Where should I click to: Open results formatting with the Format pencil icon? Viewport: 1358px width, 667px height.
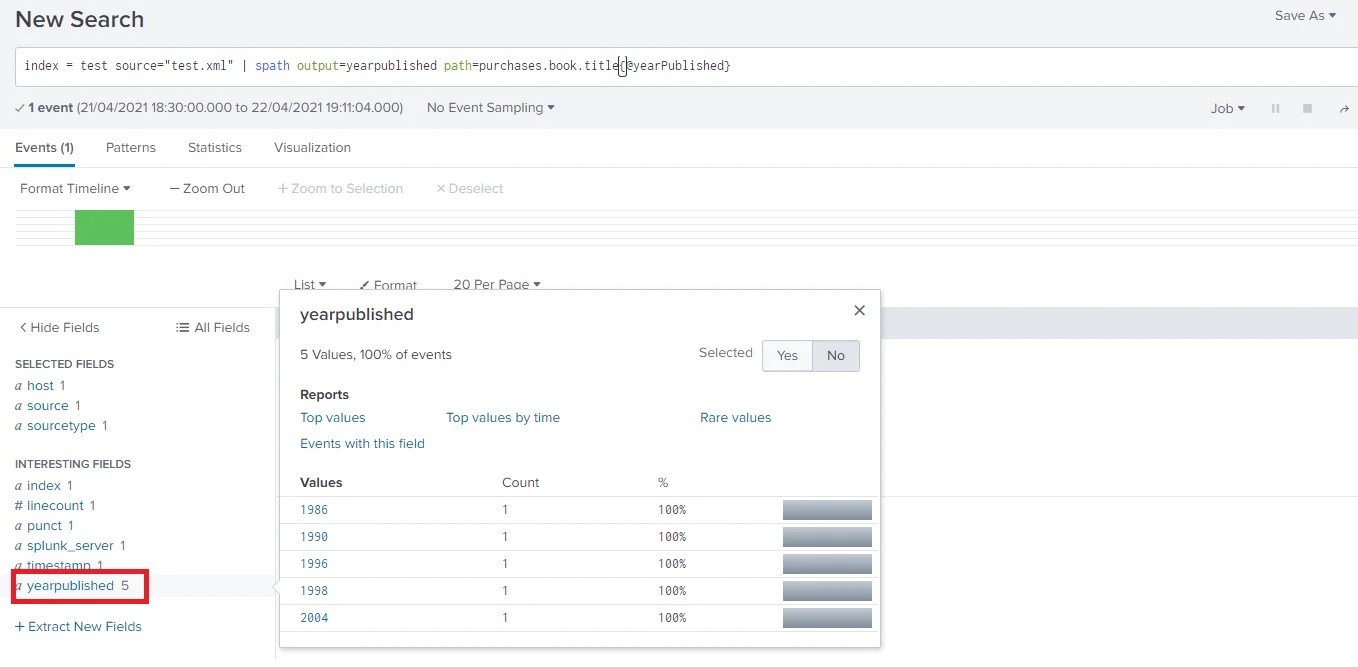[x=388, y=285]
